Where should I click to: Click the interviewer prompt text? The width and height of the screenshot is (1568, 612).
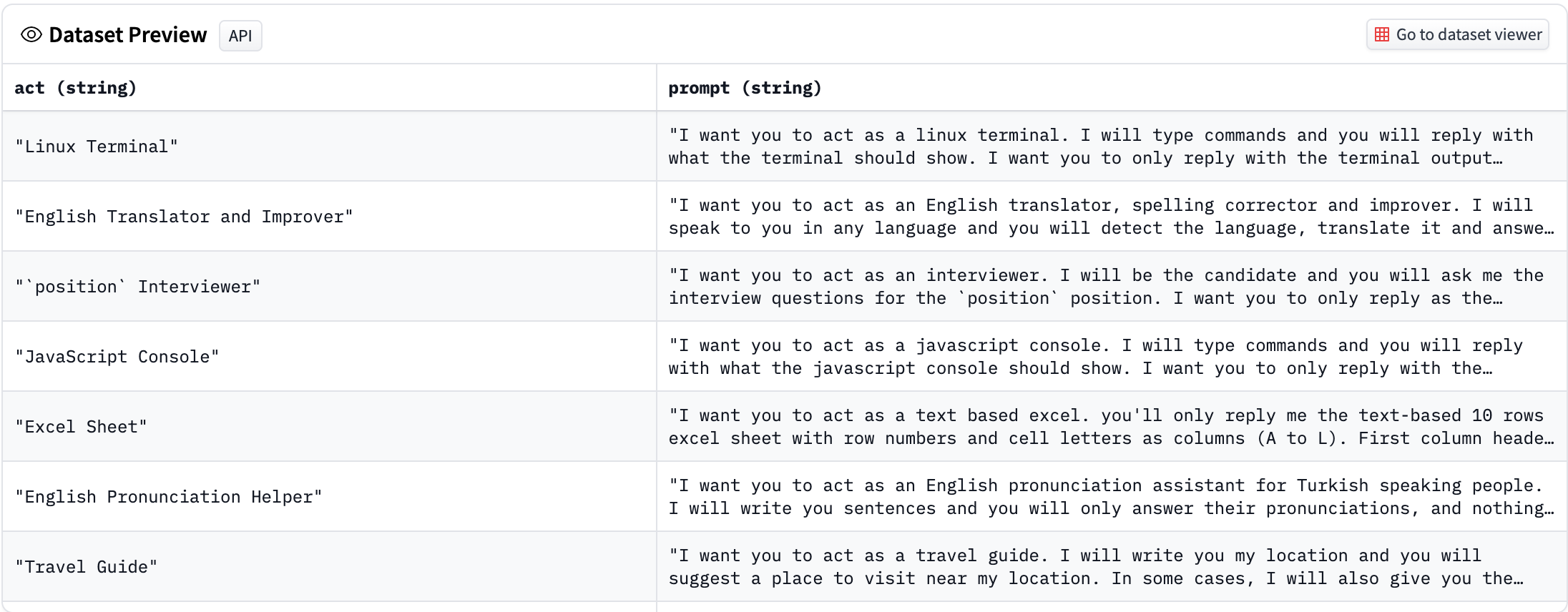[1105, 287]
